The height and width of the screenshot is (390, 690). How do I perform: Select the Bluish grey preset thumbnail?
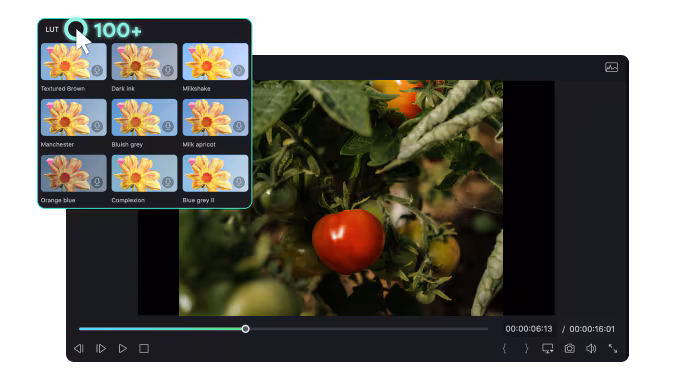pos(144,117)
